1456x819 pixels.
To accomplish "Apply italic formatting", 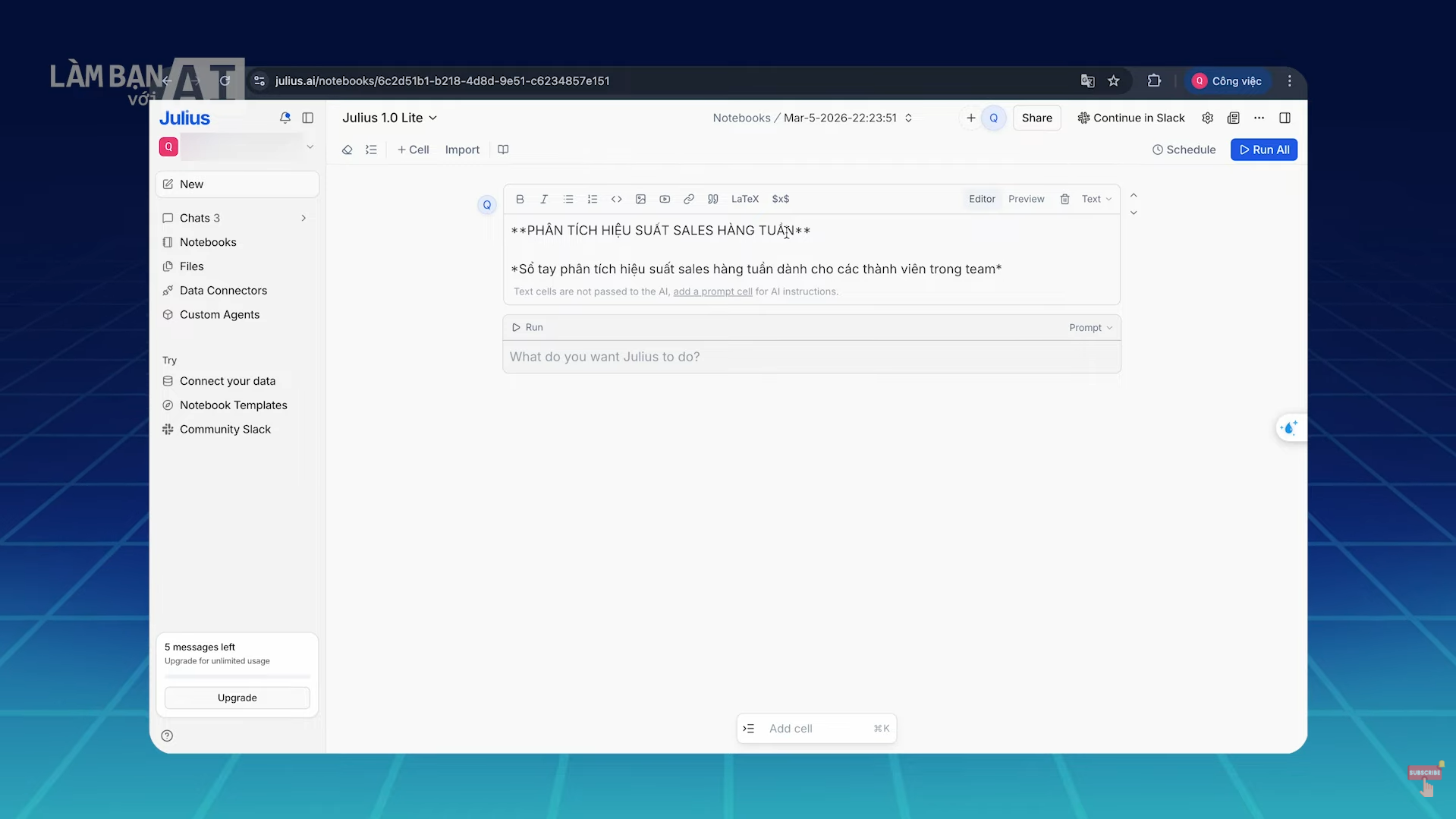I will (x=544, y=199).
